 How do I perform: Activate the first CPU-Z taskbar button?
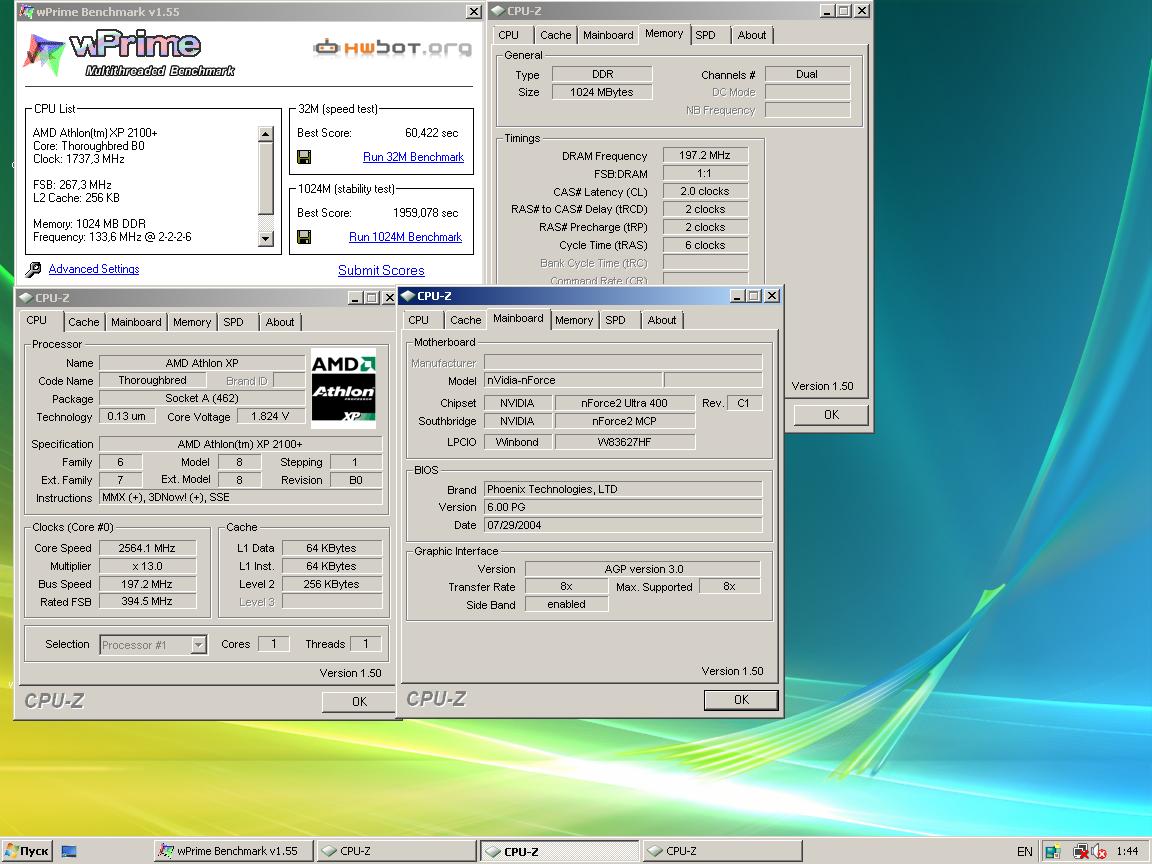tap(397, 851)
